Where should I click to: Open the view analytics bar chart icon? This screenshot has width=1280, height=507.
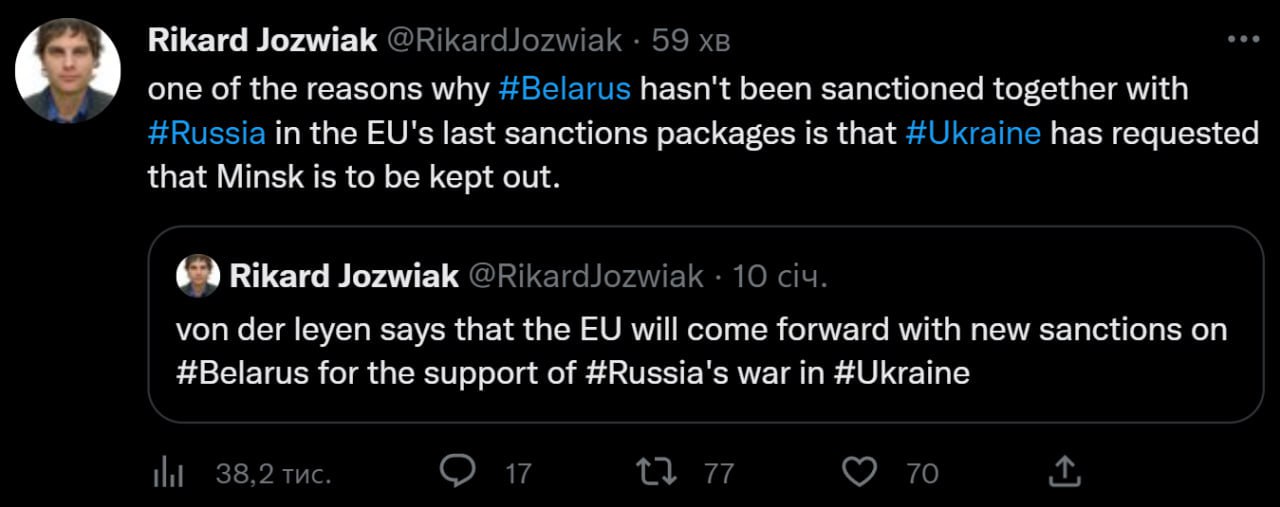167,472
